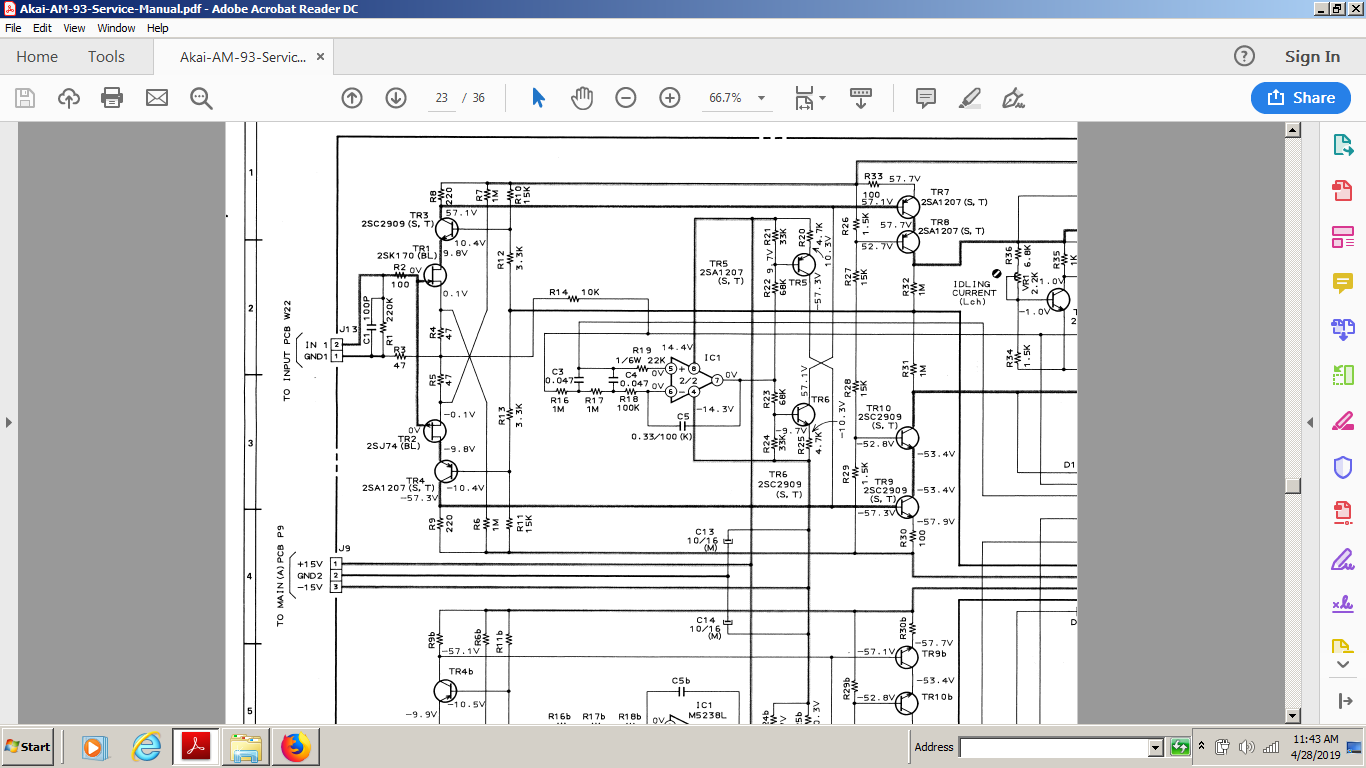Image resolution: width=1366 pixels, height=768 pixels.
Task: Go to previous page up arrow
Action: [352, 98]
